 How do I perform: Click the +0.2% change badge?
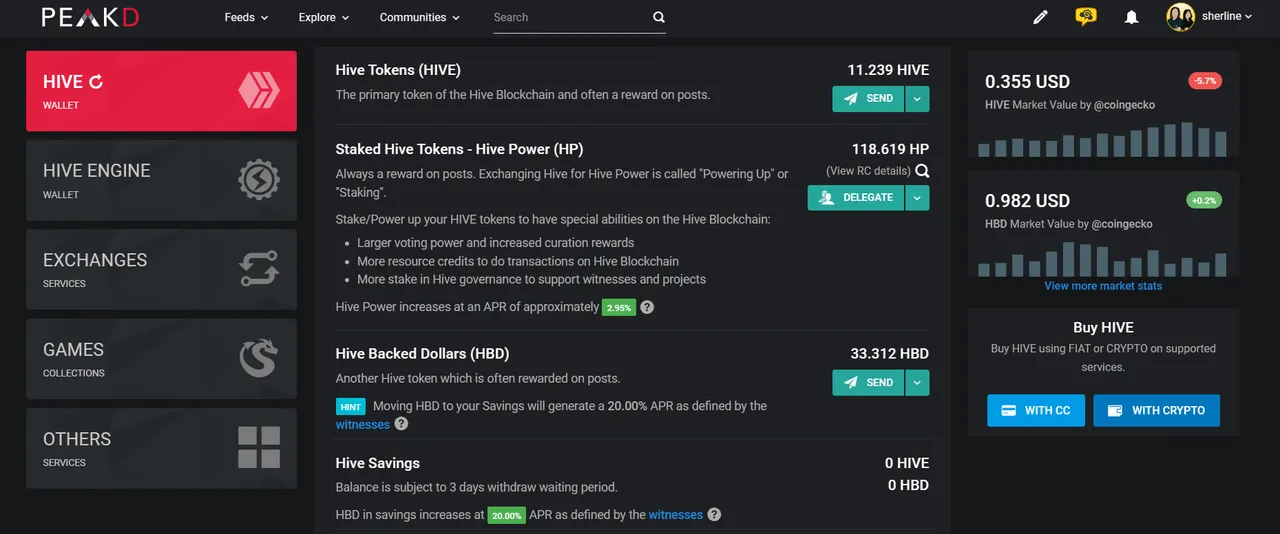point(1205,200)
